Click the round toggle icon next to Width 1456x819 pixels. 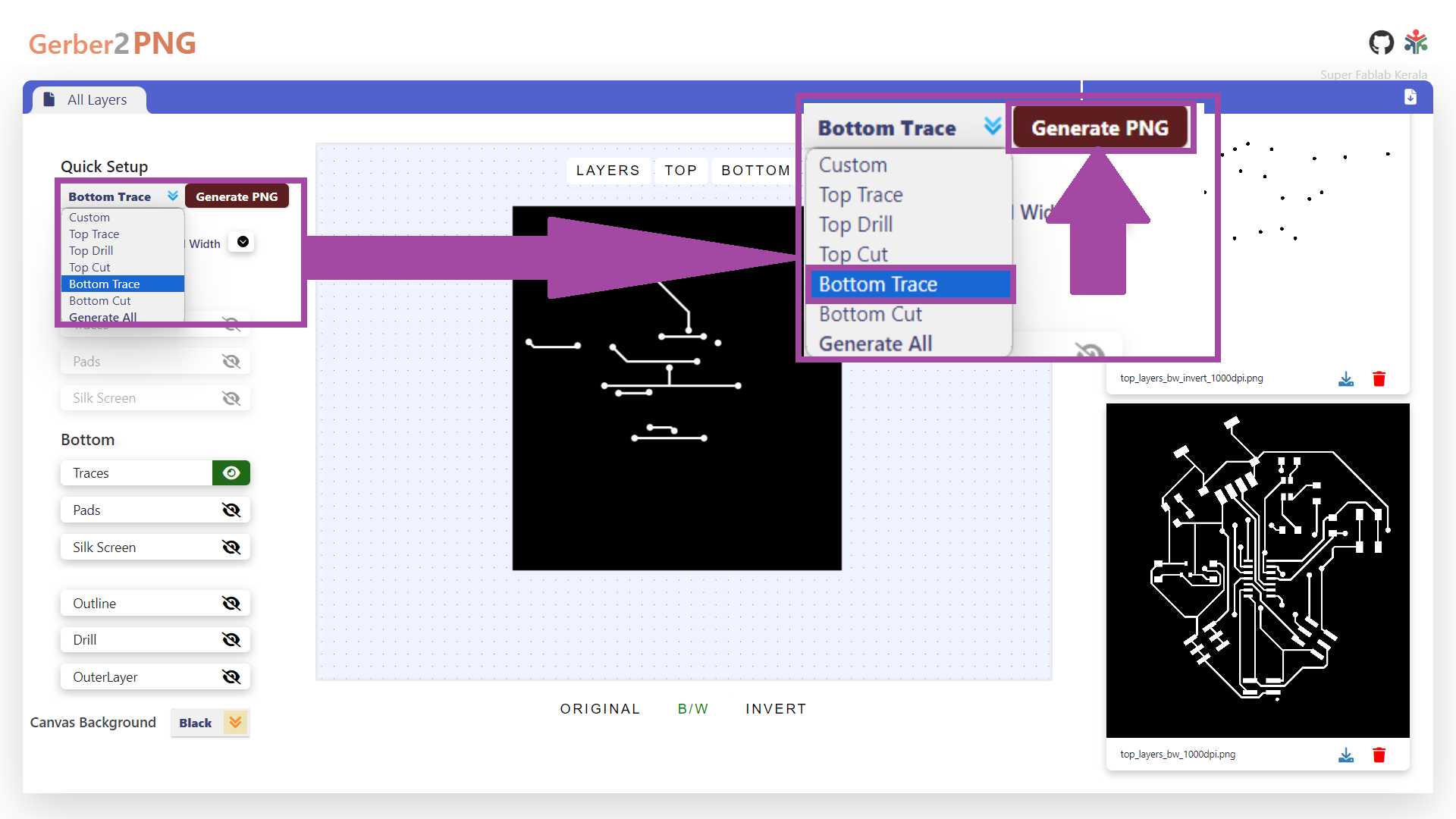click(x=243, y=242)
